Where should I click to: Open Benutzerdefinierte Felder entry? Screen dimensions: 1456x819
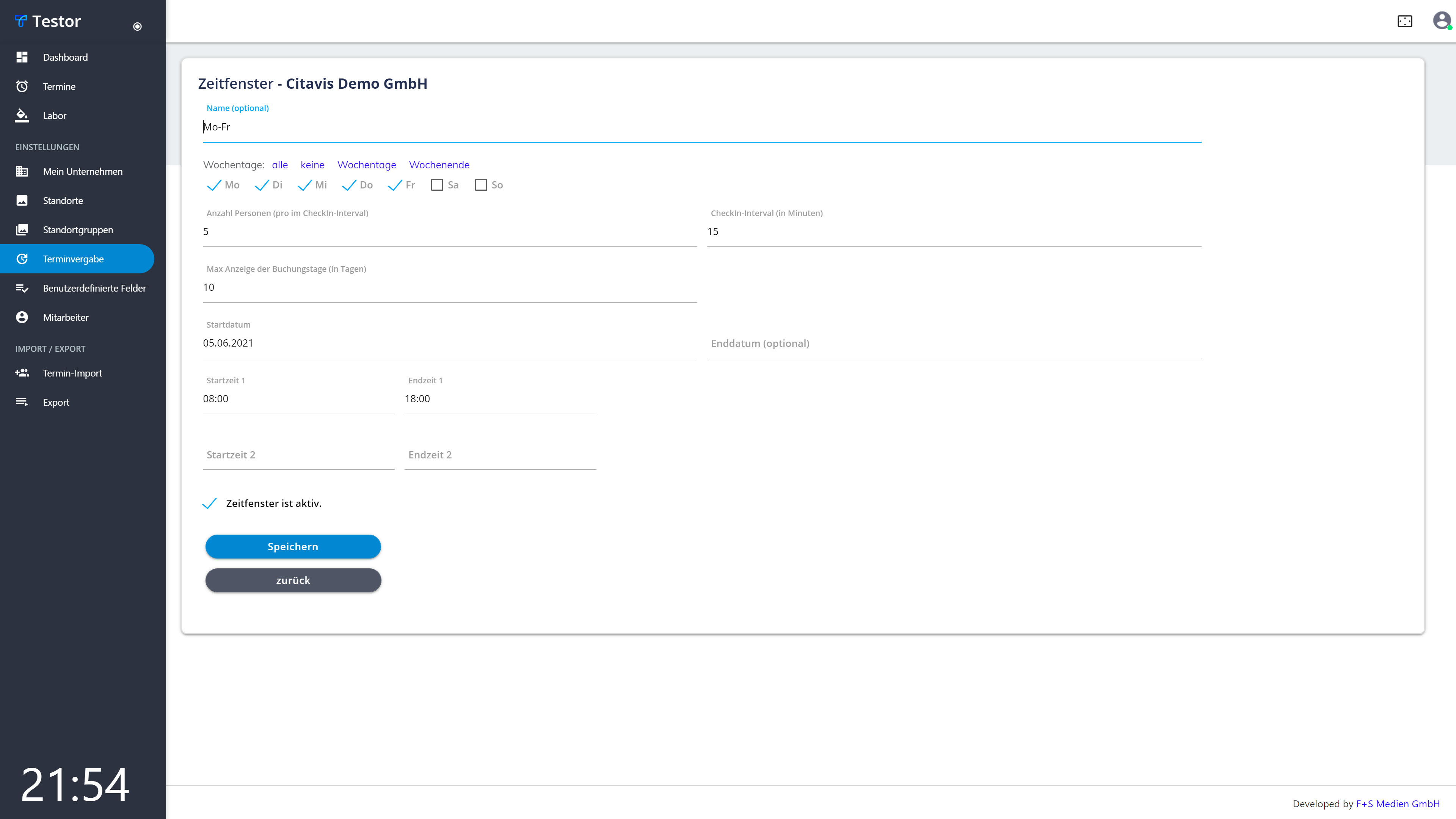pyautogui.click(x=77, y=288)
